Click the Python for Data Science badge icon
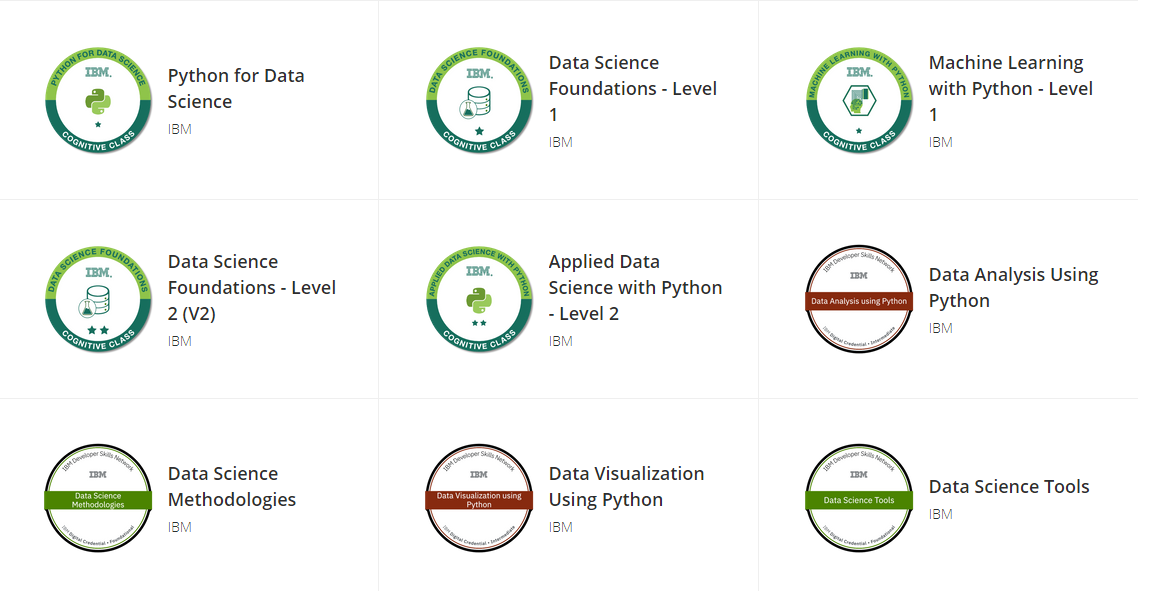The image size is (1157, 591). (98, 101)
